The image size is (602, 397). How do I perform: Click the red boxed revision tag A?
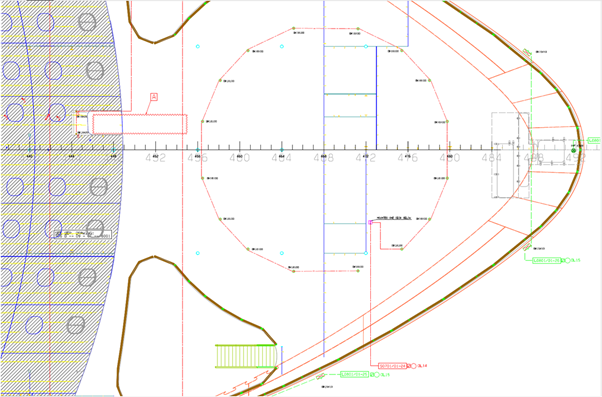[x=154, y=97]
